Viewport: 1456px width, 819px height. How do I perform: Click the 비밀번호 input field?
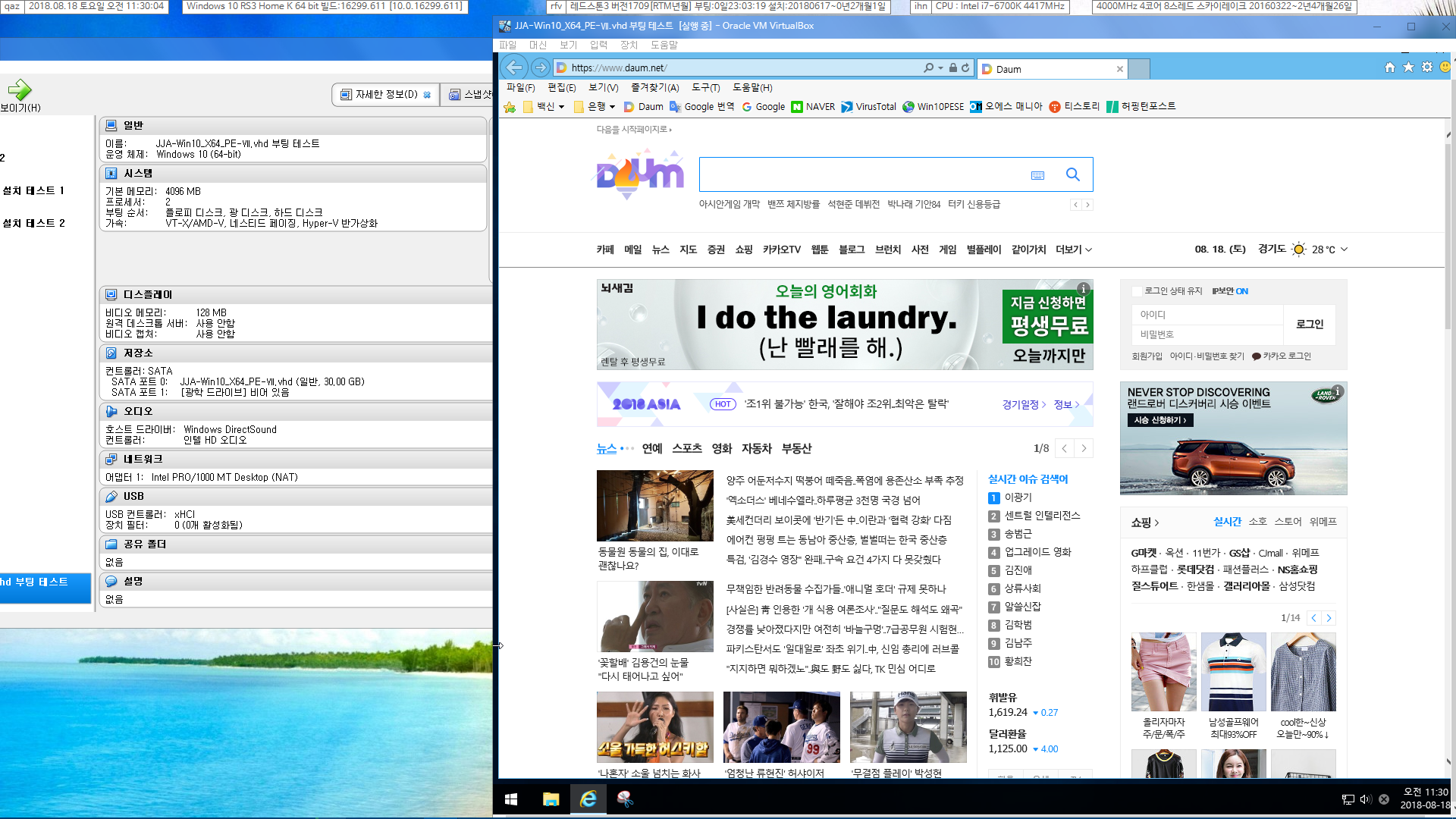1207,334
